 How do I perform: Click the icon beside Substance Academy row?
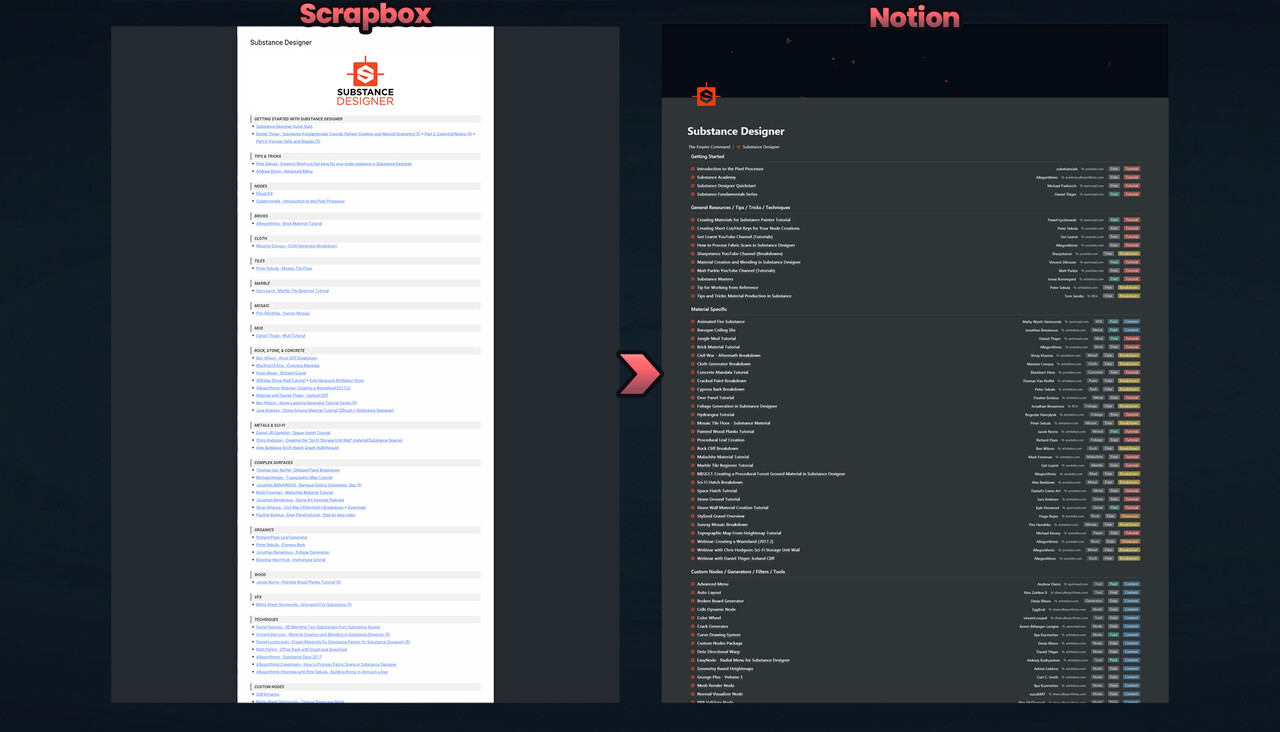[x=692, y=177]
